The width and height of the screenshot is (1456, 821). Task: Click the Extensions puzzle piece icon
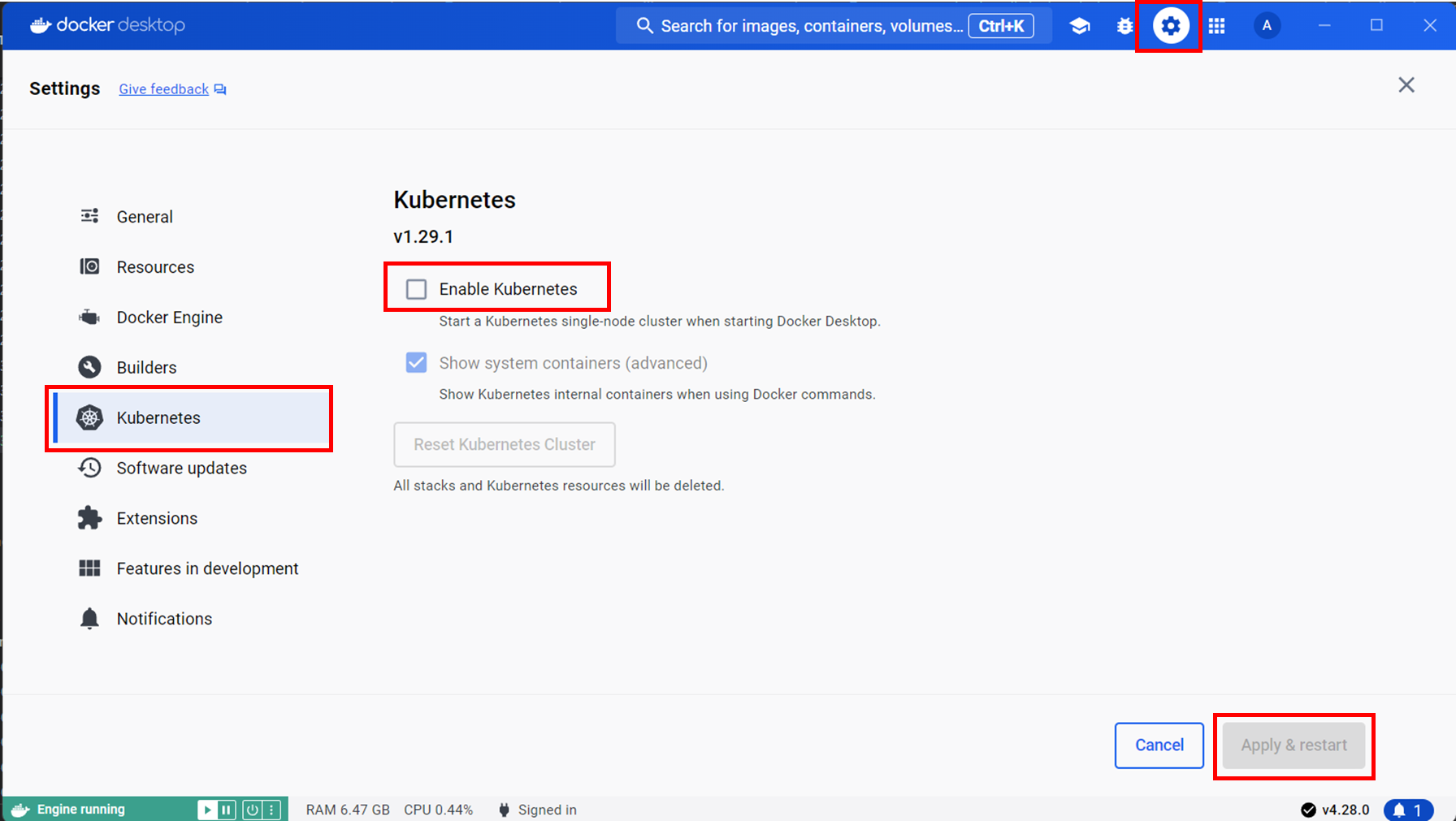click(89, 518)
